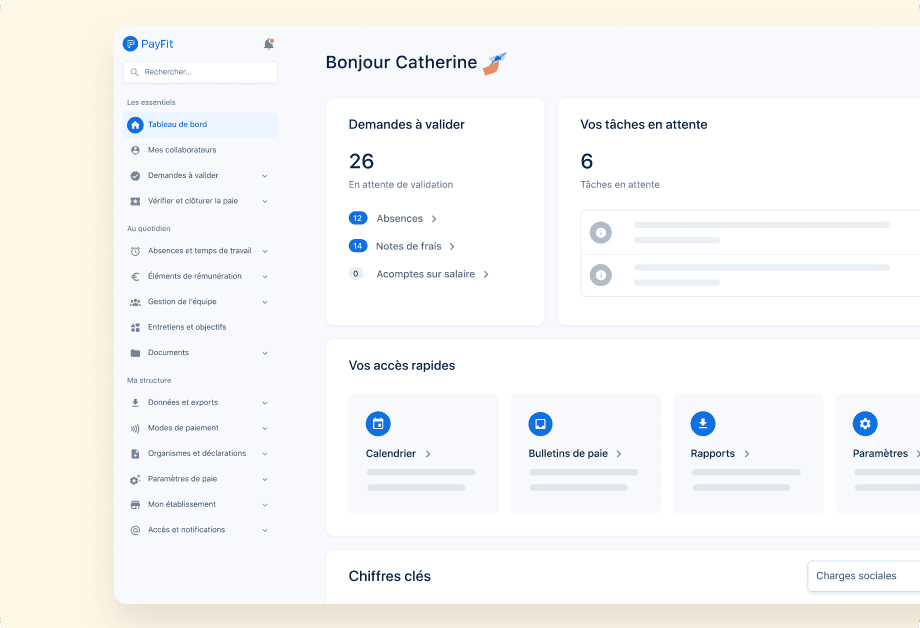Click the "En attente de validation" text
The width and height of the screenshot is (920, 628).
point(401,185)
